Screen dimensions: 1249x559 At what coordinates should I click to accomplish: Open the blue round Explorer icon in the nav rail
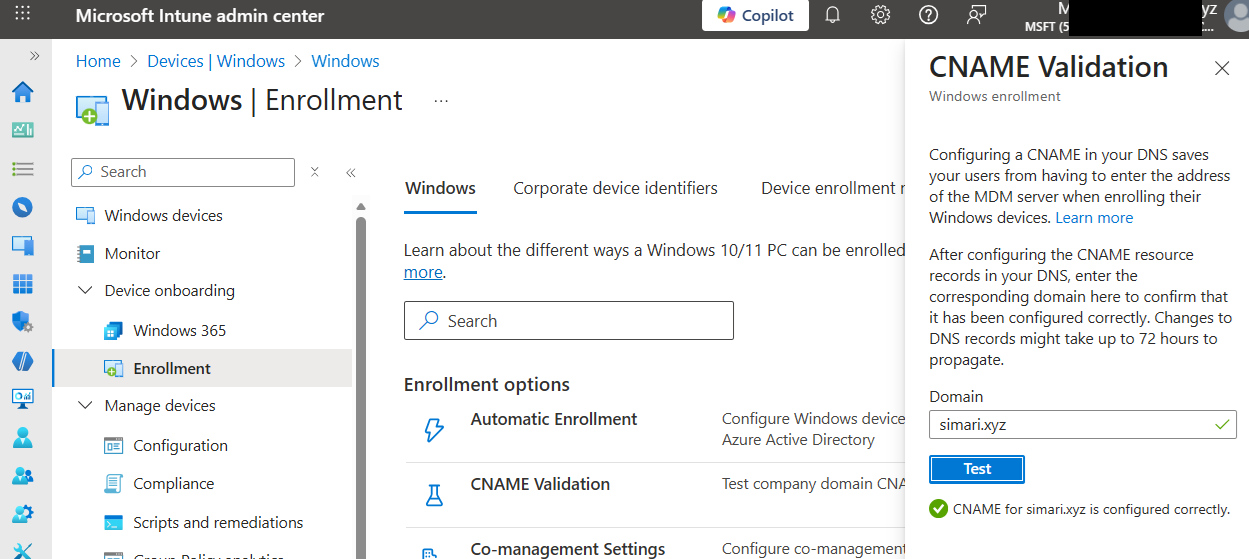tap(22, 207)
